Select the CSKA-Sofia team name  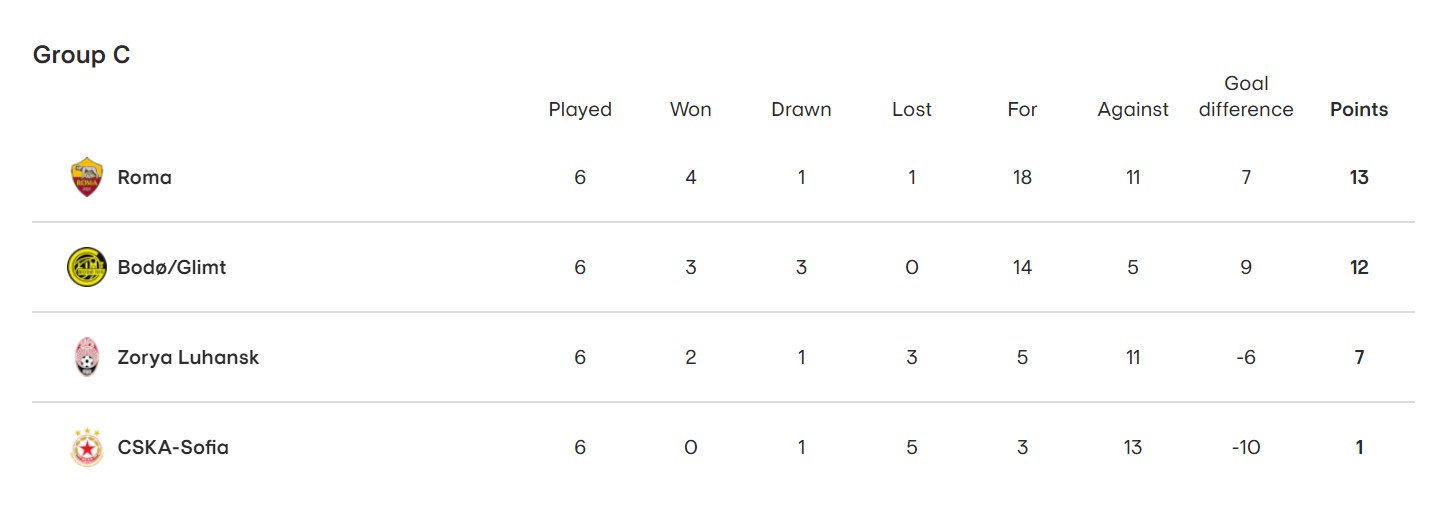click(173, 447)
